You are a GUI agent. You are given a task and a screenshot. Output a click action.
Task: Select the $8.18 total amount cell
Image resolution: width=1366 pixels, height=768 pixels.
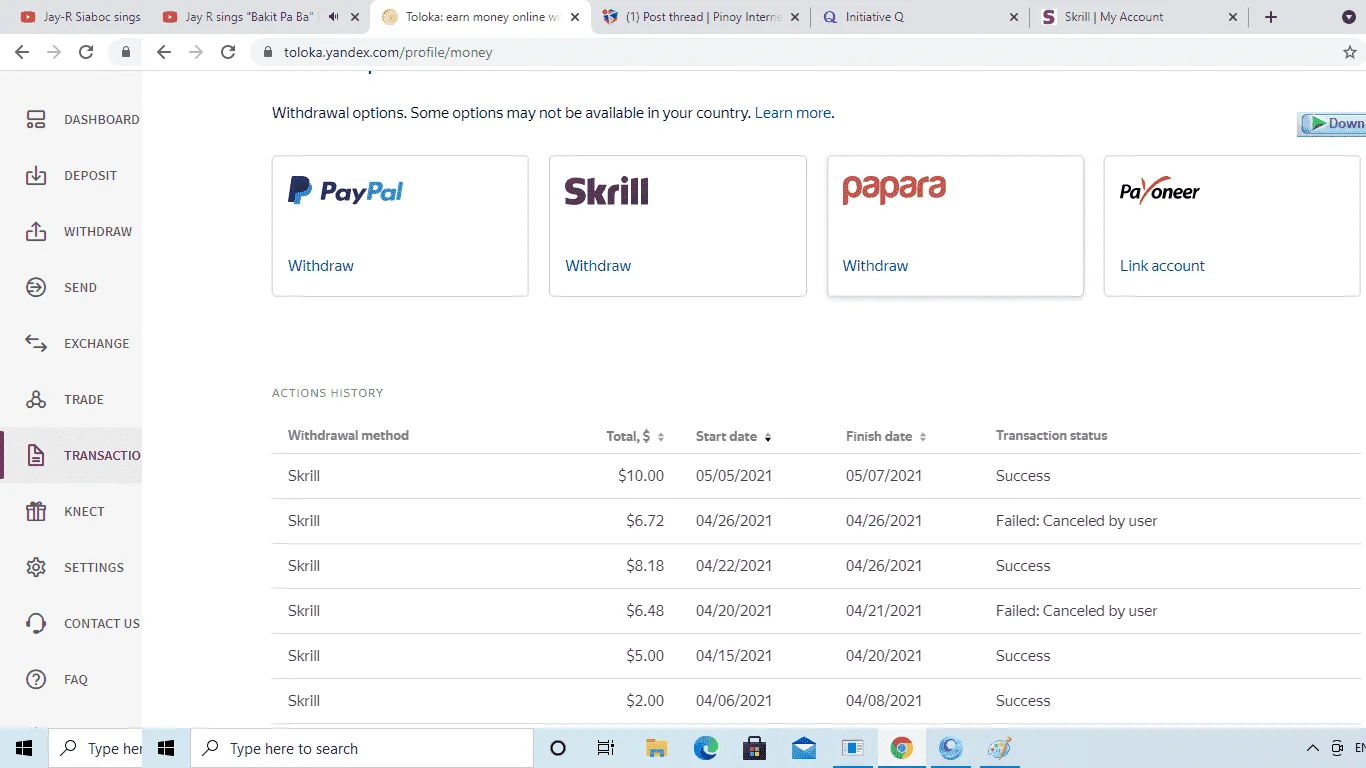click(x=645, y=566)
